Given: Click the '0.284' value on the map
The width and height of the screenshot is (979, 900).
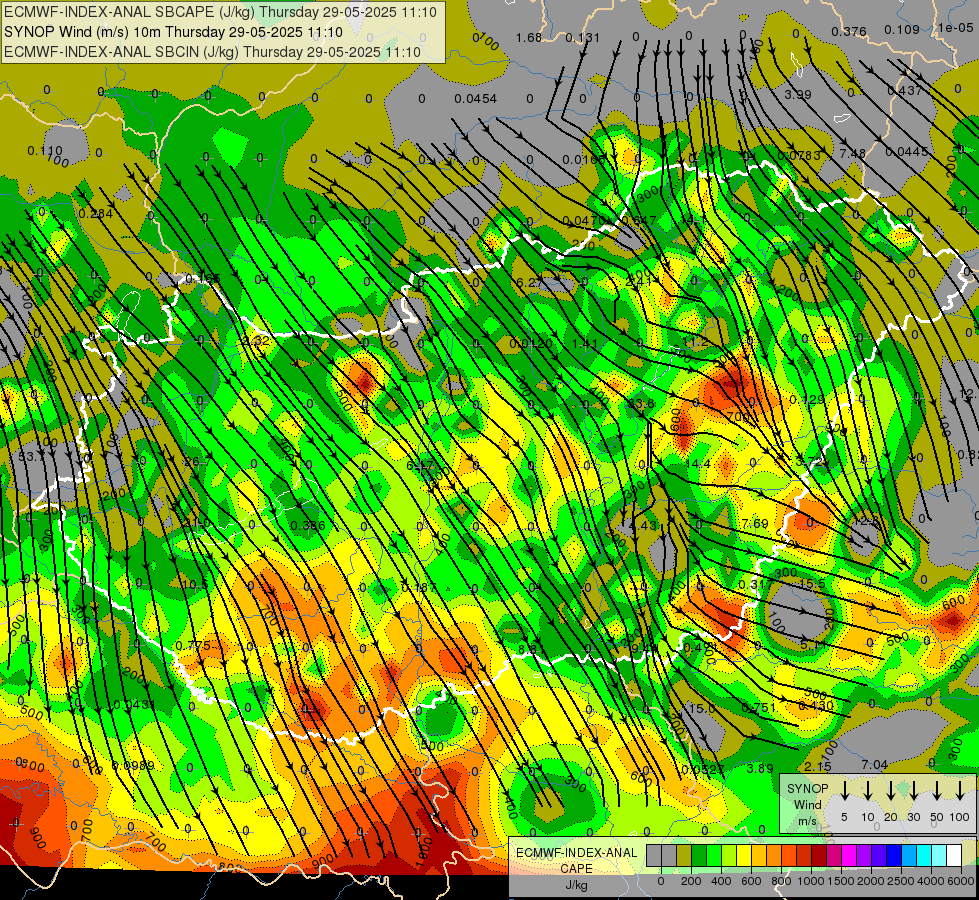Looking at the screenshot, I should 96,214.
